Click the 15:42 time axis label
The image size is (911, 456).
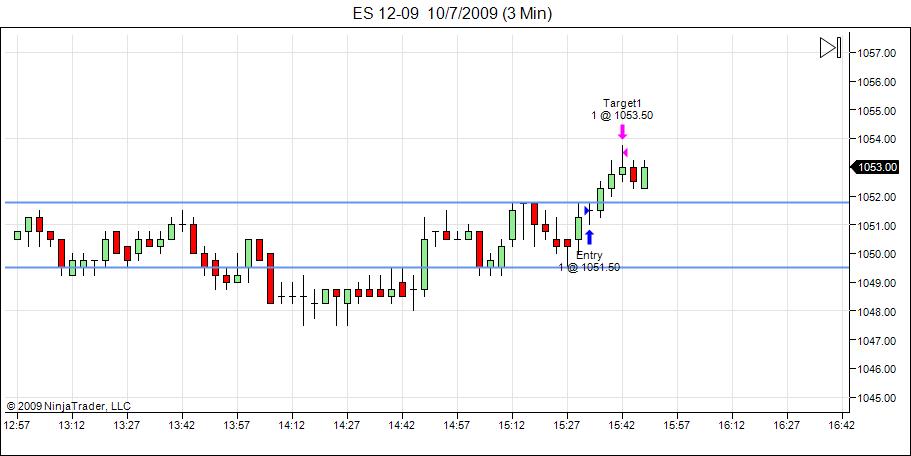[x=622, y=425]
